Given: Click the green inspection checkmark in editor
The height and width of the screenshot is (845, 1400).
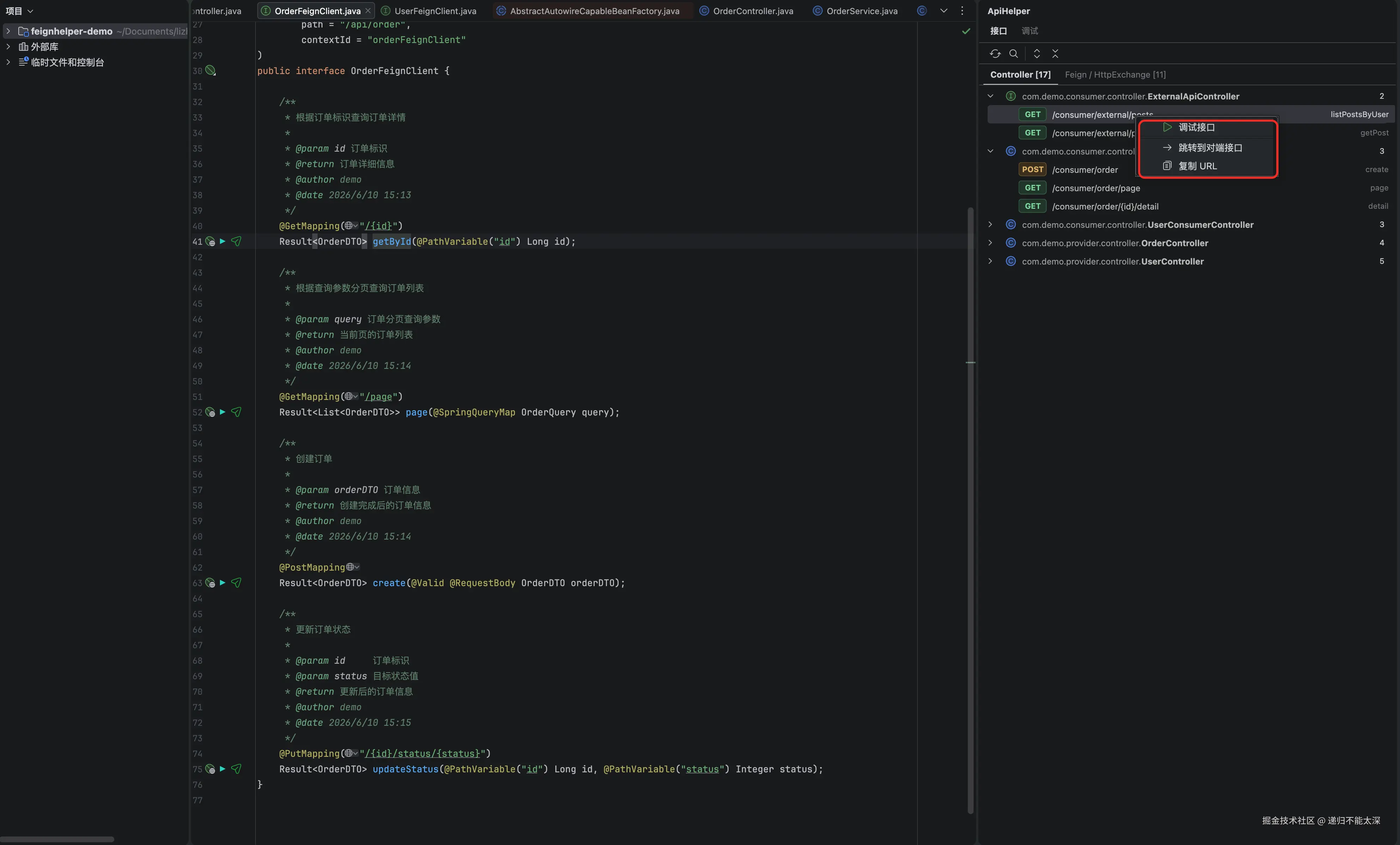Looking at the screenshot, I should click(x=966, y=31).
